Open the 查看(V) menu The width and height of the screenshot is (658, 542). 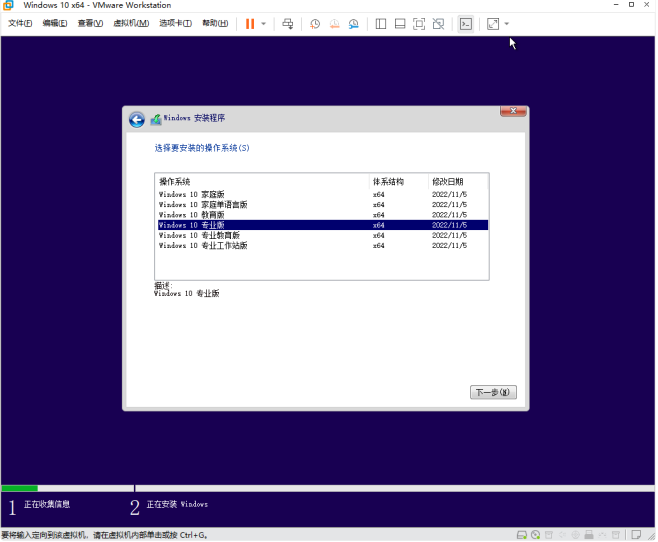[90, 23]
